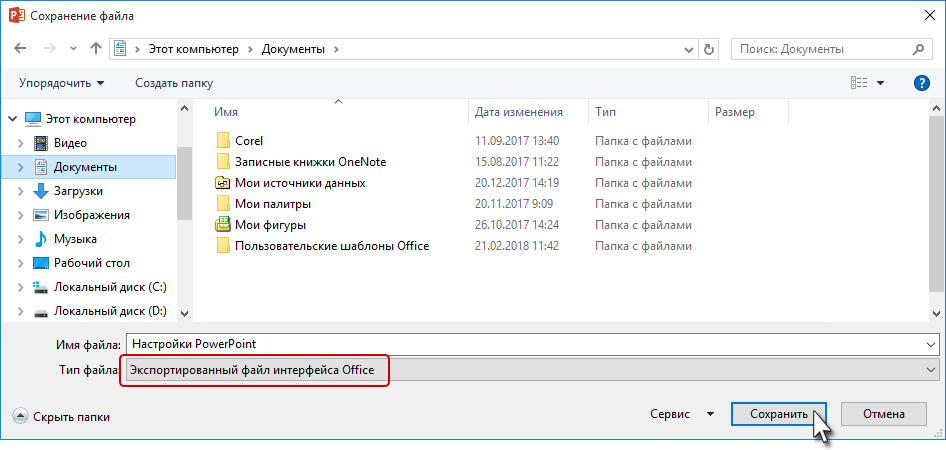Image resolution: width=946 pixels, height=450 pixels.
Task: Click the search magnifier icon
Action: click(919, 49)
